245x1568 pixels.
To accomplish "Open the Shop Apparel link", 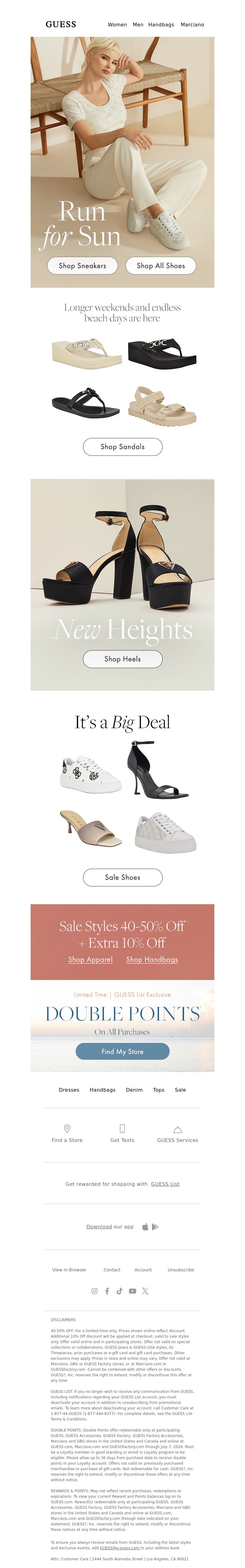I will pos(91,959).
